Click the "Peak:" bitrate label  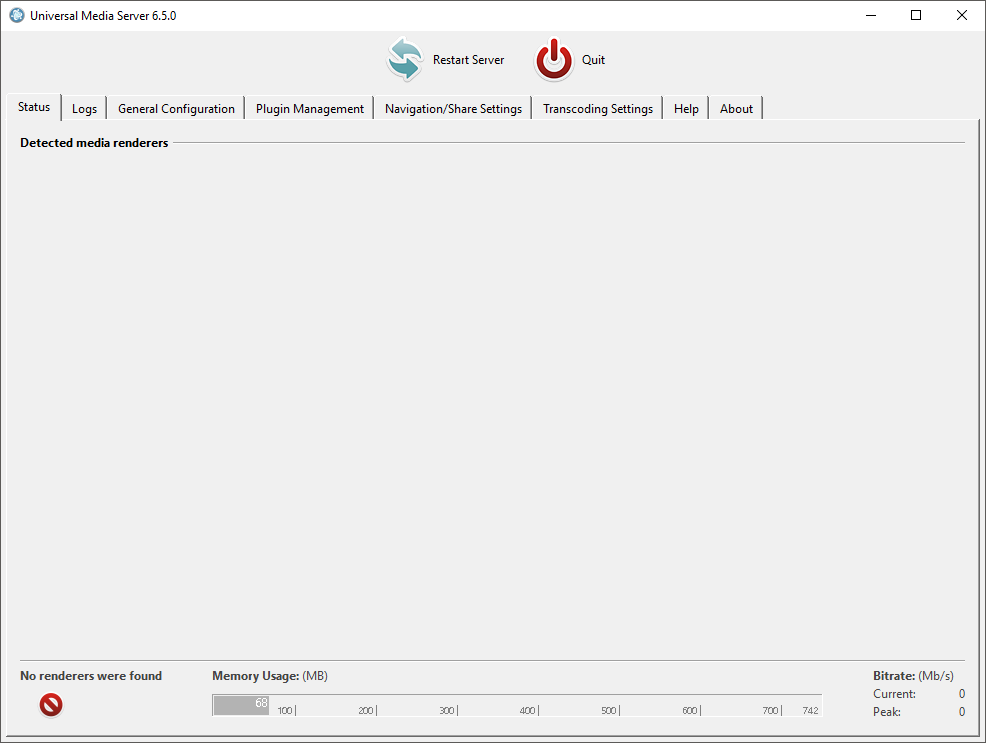(887, 712)
